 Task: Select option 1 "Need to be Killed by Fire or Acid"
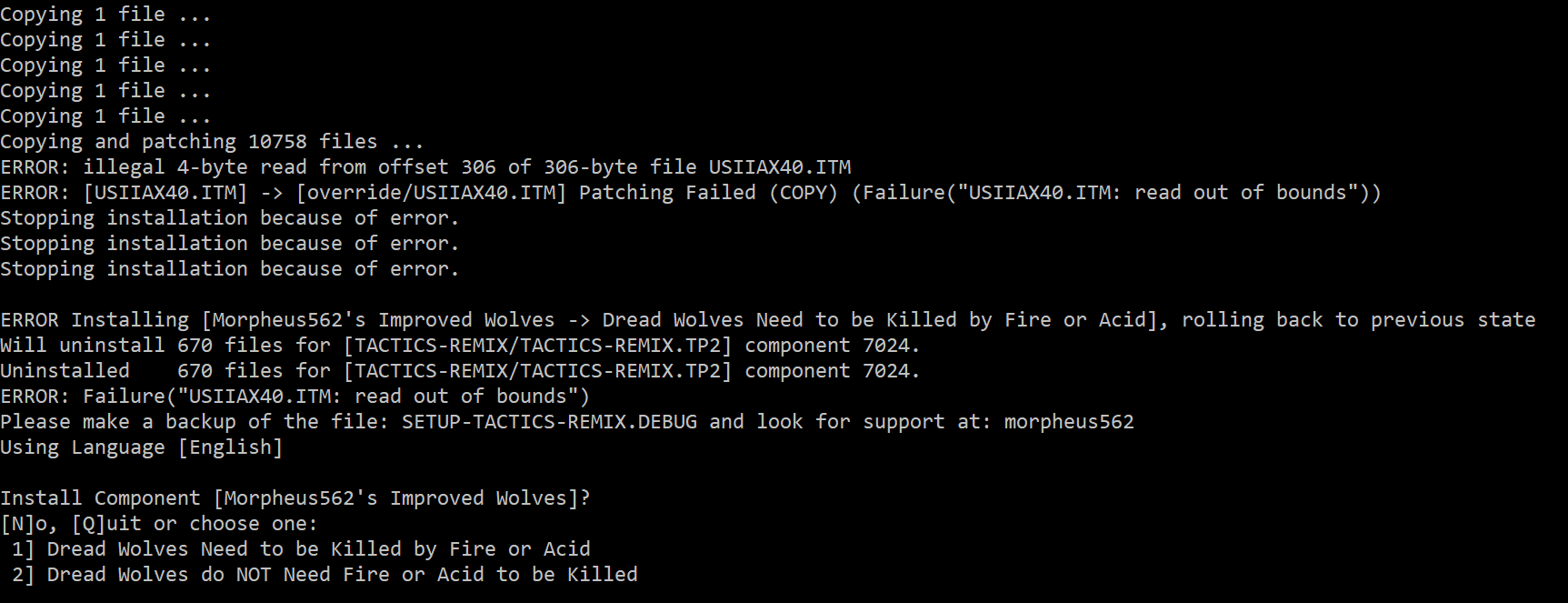pos(318,549)
